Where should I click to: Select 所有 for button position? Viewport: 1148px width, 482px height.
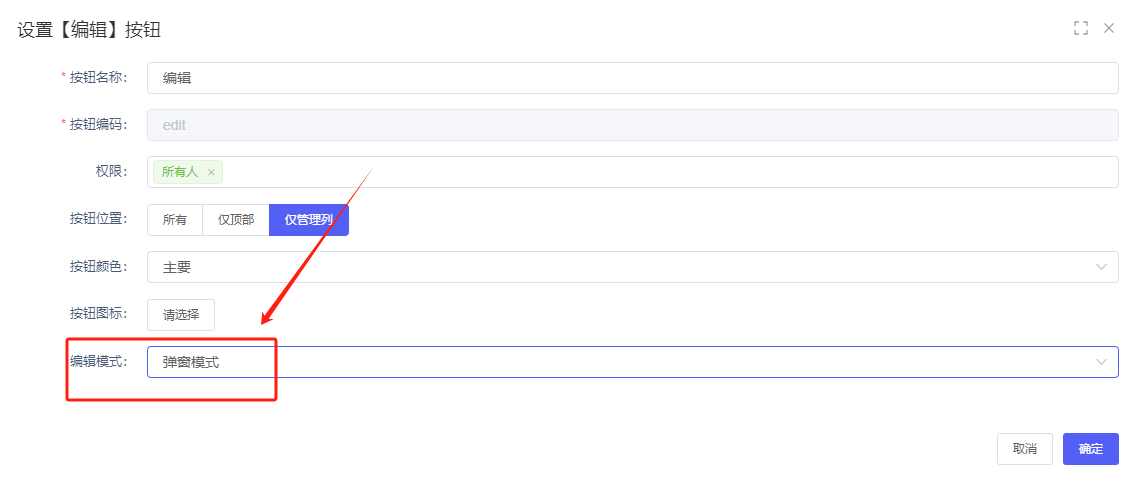pyautogui.click(x=175, y=220)
